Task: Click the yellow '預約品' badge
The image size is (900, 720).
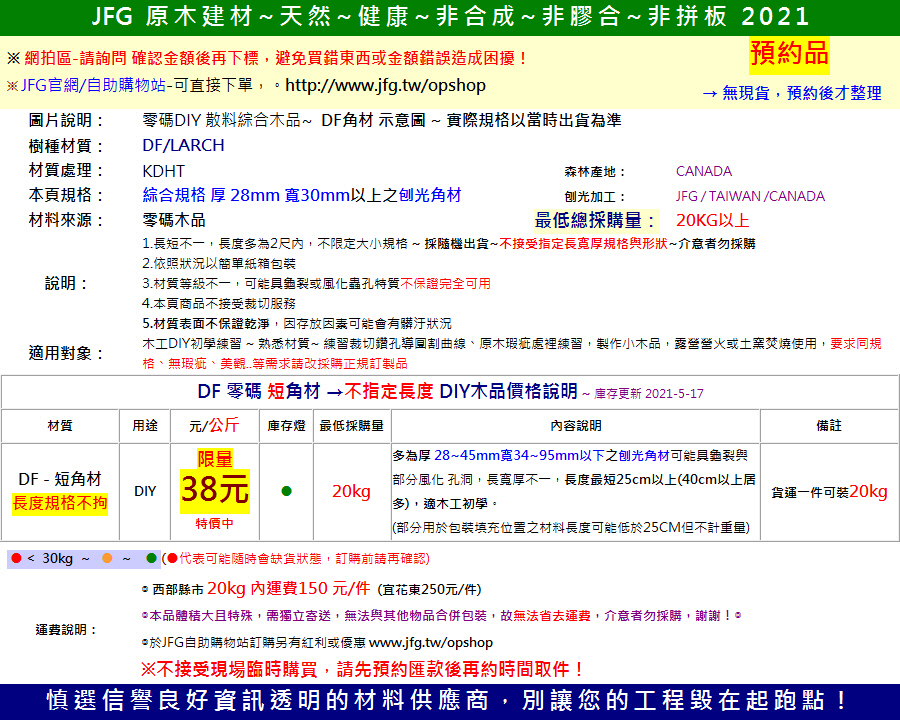Action: pyautogui.click(x=789, y=54)
